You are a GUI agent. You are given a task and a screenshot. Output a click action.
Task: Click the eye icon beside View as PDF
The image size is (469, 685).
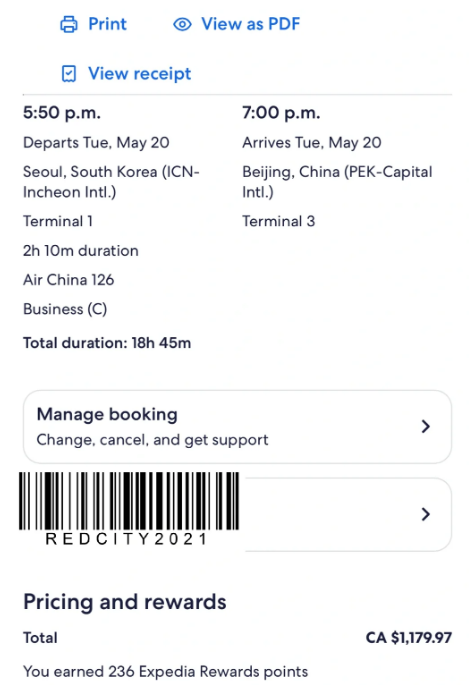182,24
